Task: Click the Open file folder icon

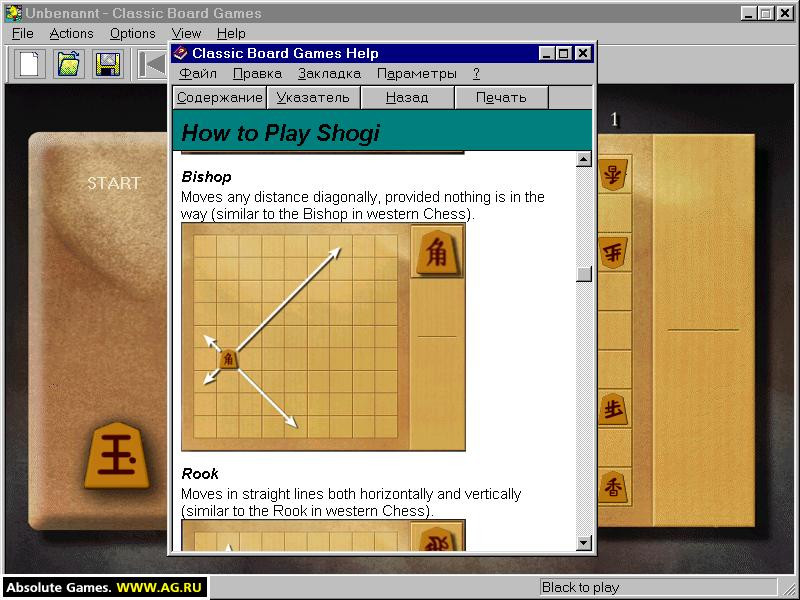Action: pos(69,64)
